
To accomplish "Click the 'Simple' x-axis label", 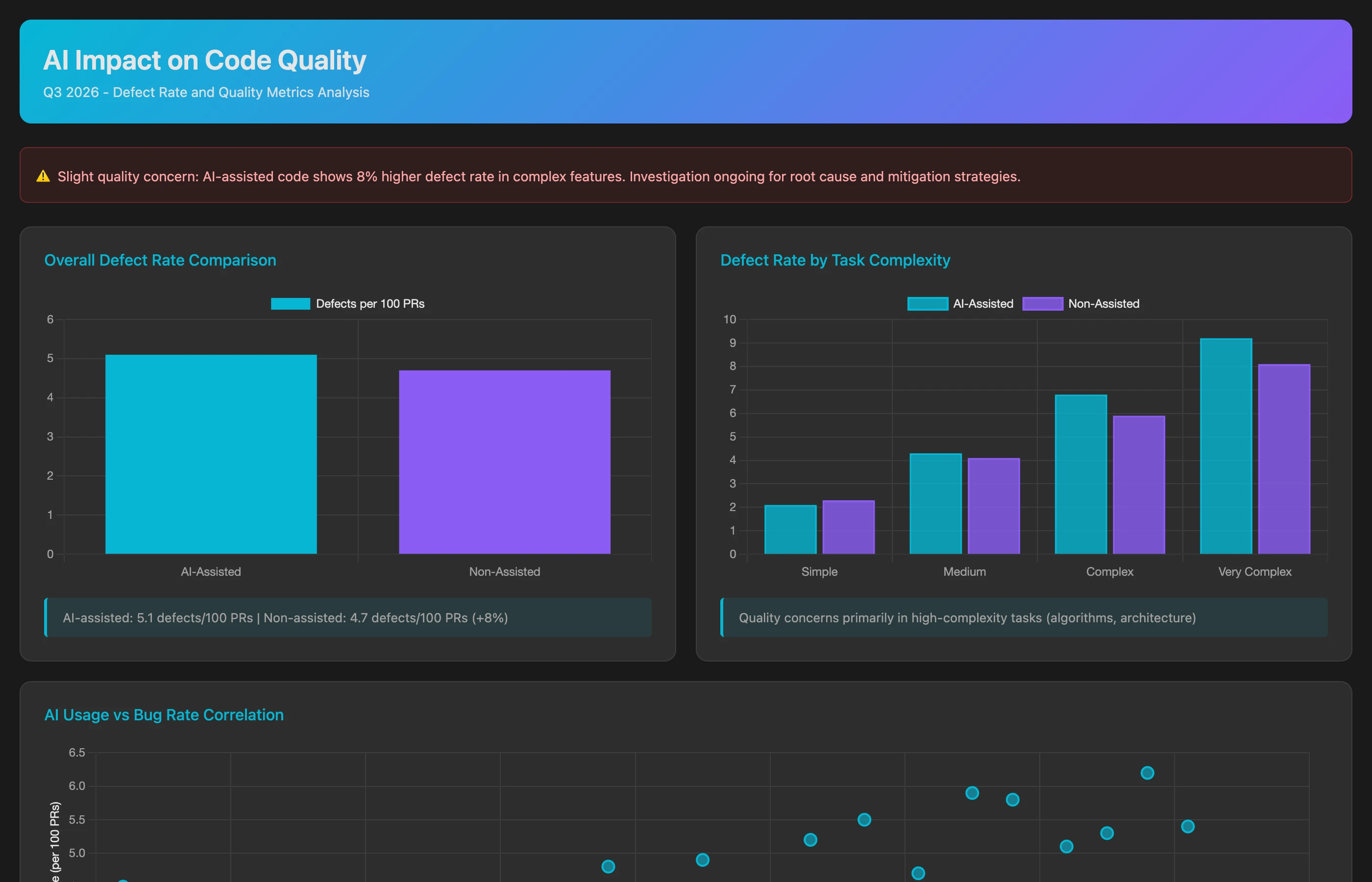I will pyautogui.click(x=819, y=571).
